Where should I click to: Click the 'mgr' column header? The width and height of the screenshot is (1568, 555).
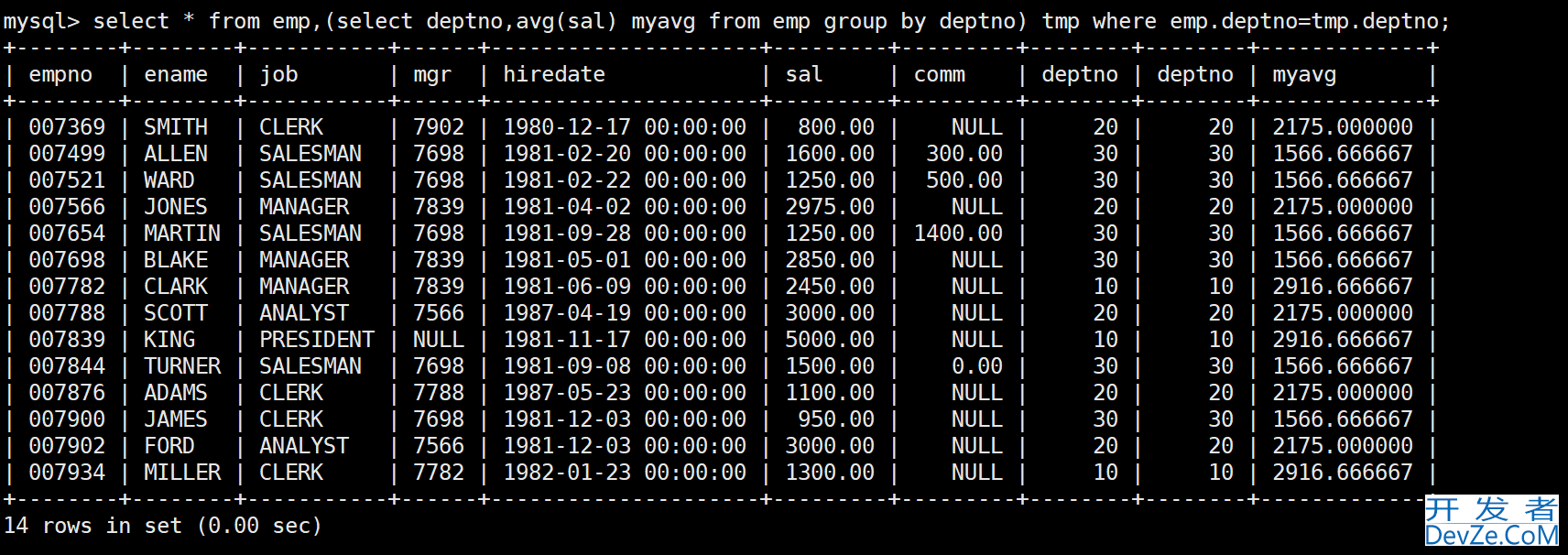point(432,74)
